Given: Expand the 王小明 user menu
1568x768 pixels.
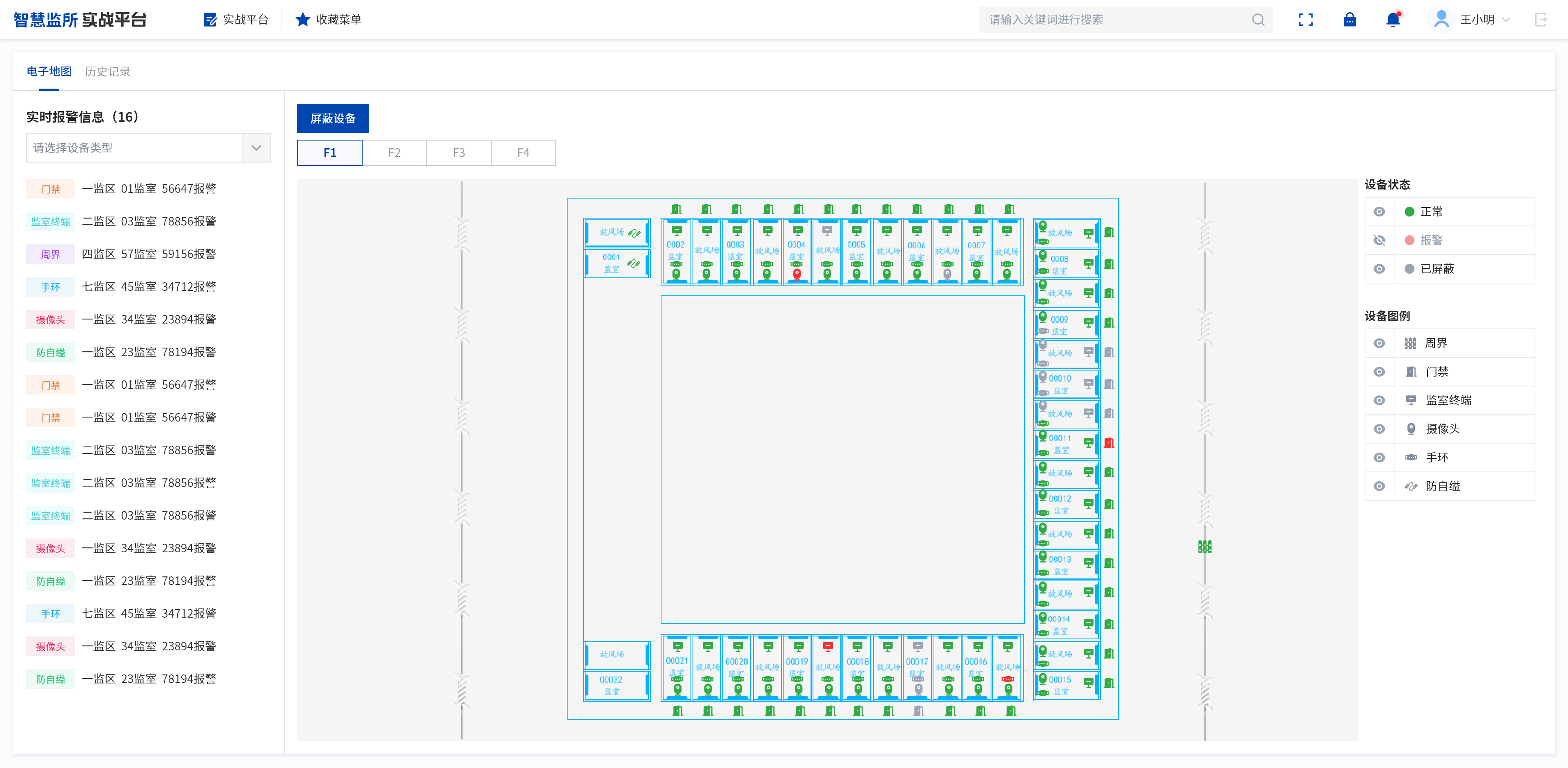Looking at the screenshot, I should point(1477,20).
